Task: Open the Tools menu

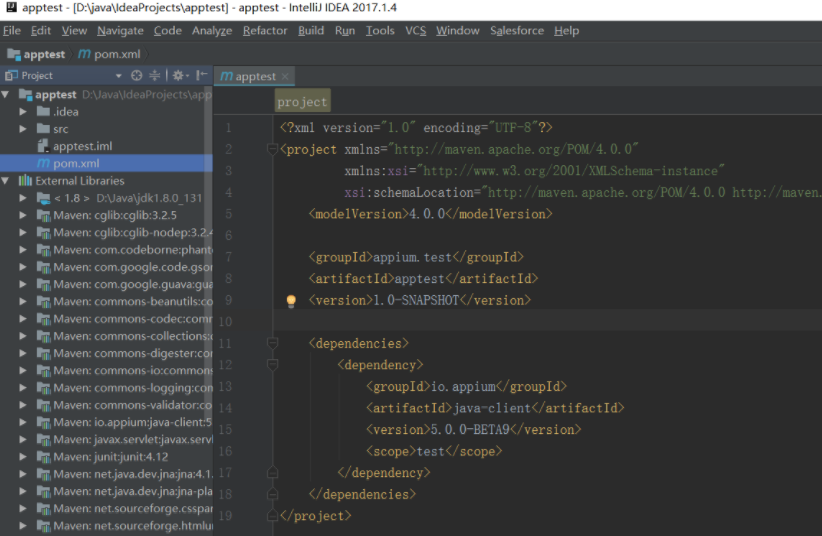Action: (380, 31)
